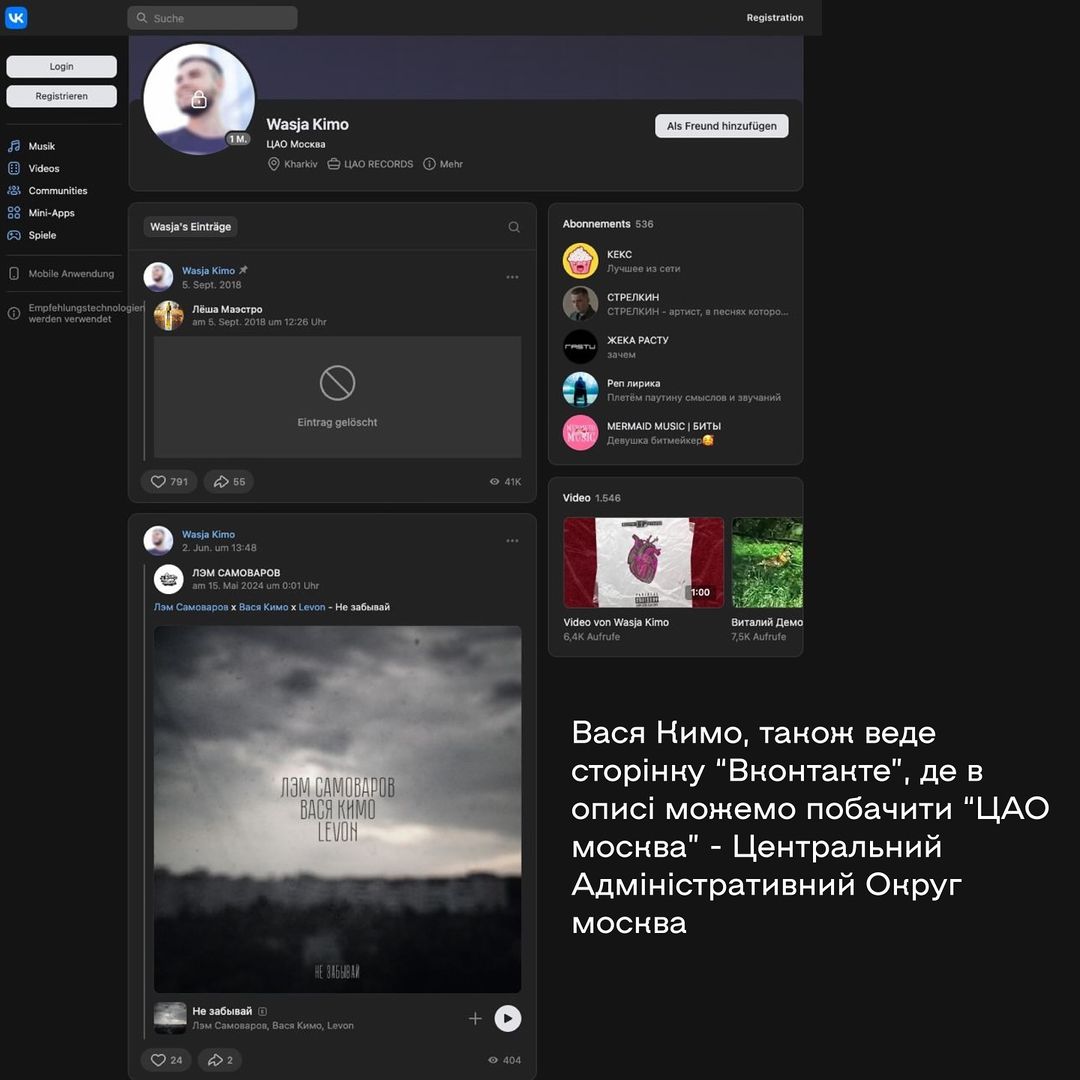Click the VK logo icon

16,18
